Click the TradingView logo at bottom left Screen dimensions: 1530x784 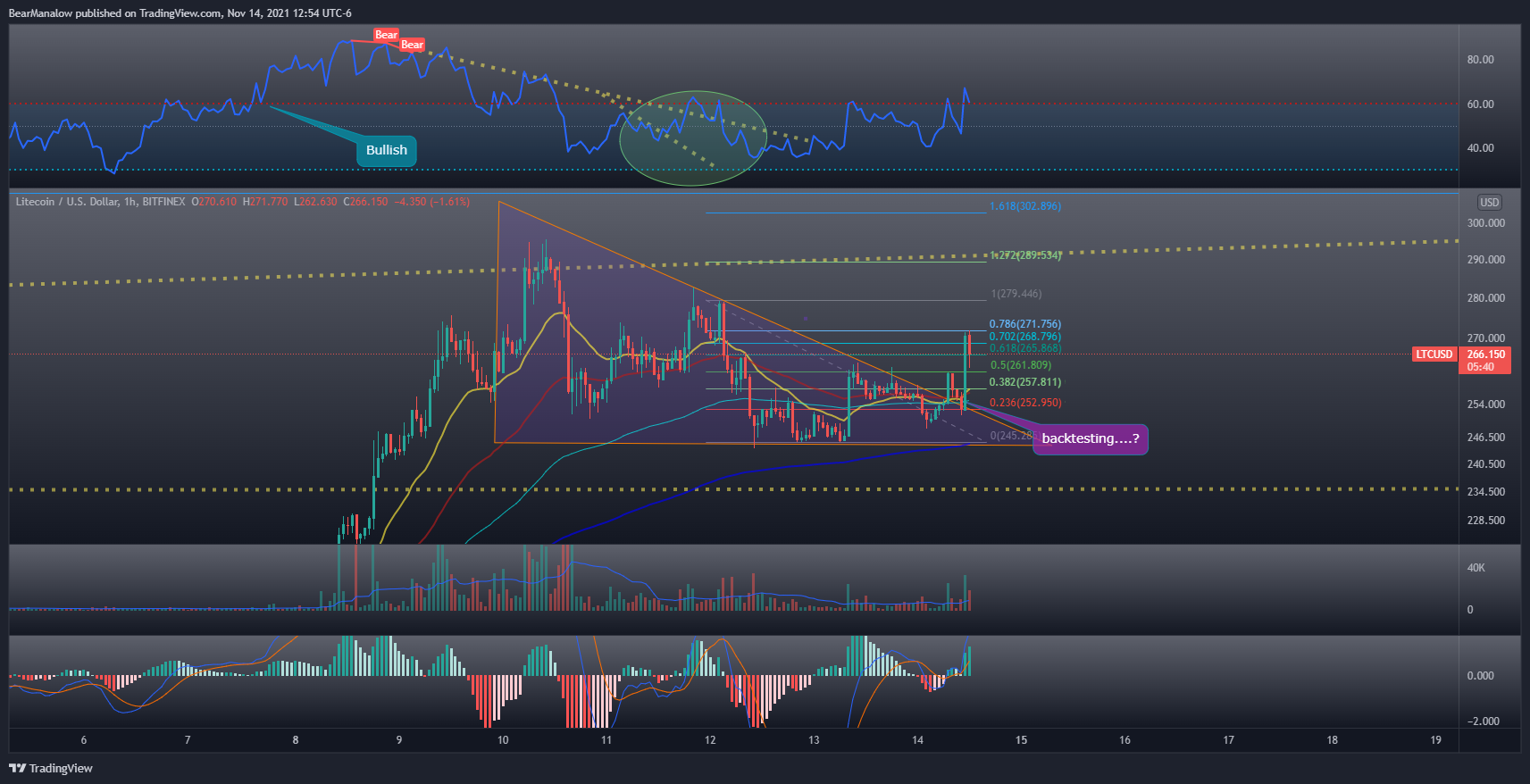51,768
